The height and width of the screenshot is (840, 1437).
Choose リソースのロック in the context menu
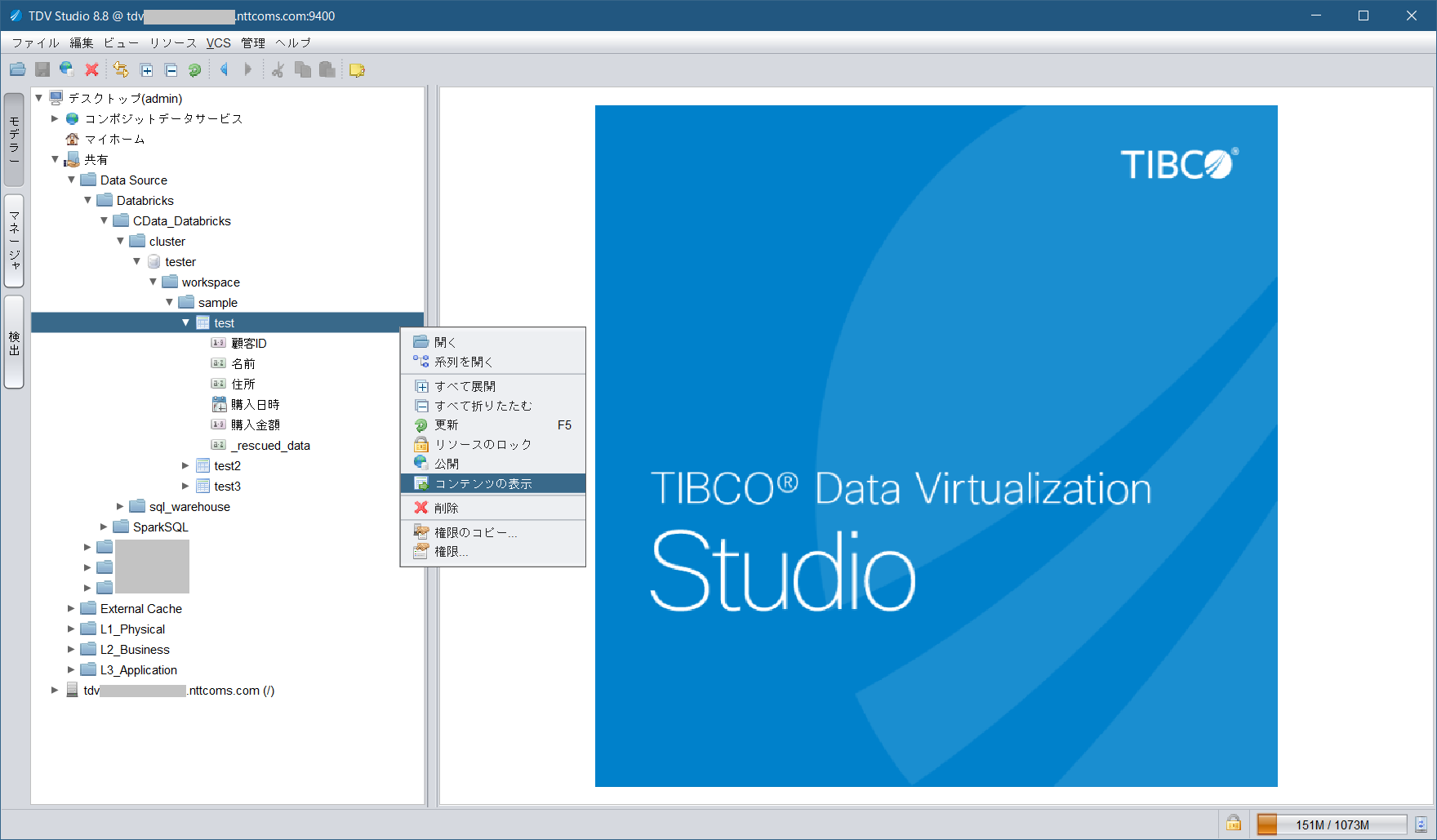tap(493, 445)
